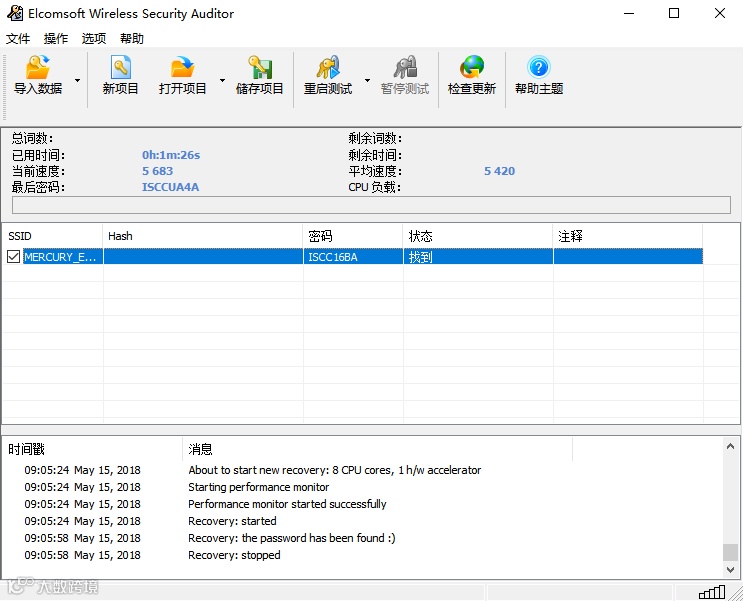Click the 找到 status cell

coord(478,257)
